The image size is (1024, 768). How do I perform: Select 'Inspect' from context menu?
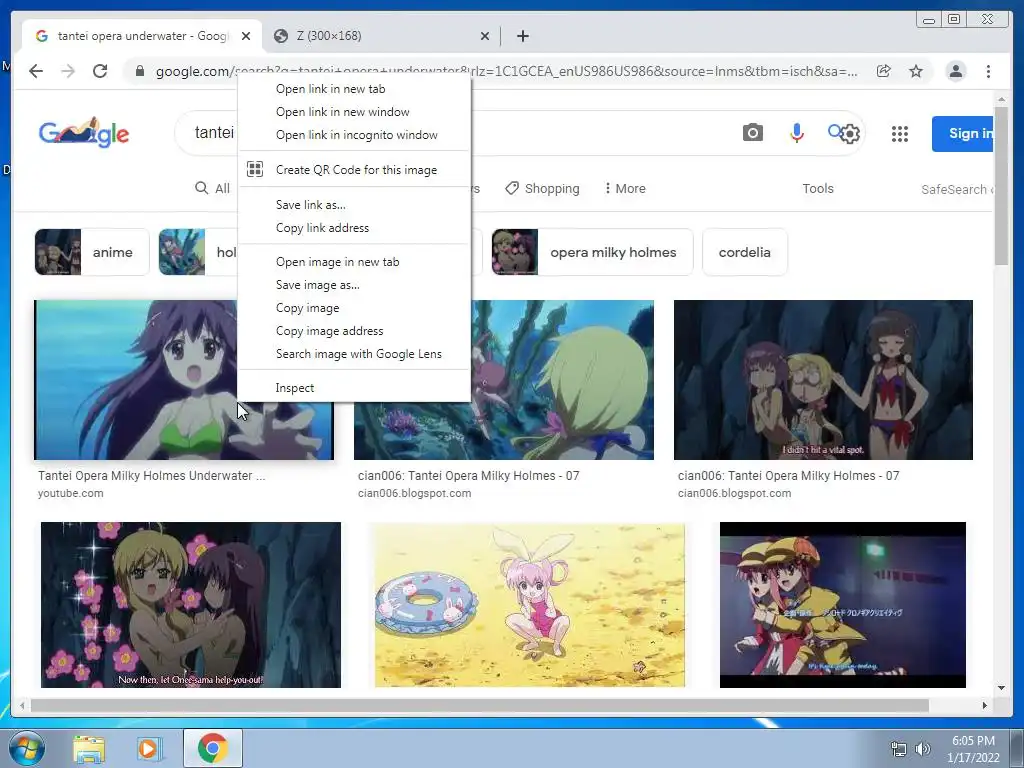tap(354, 388)
